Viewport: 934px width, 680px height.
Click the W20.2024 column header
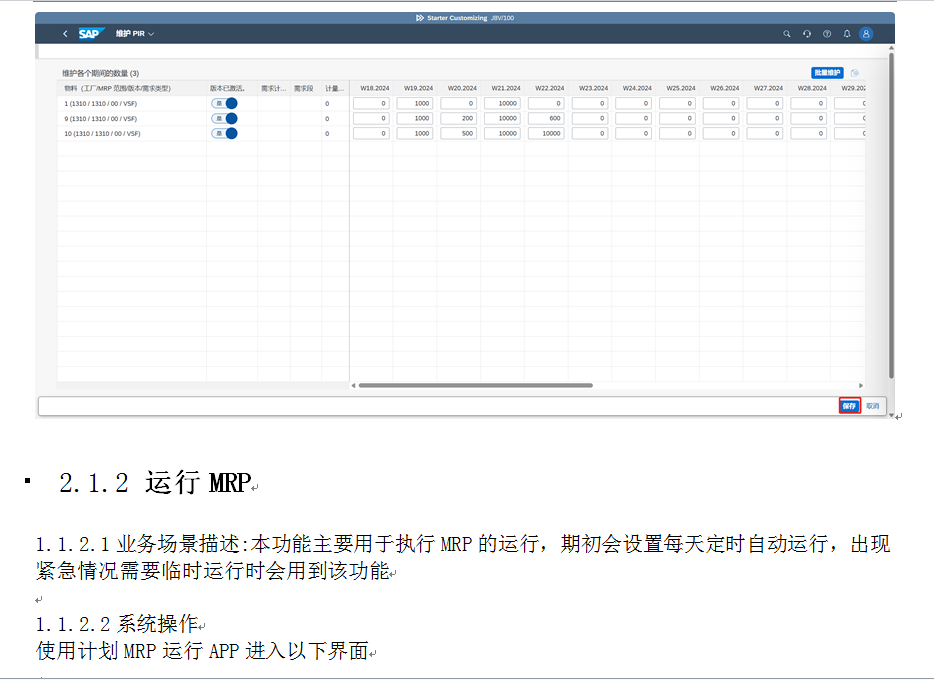point(461,88)
